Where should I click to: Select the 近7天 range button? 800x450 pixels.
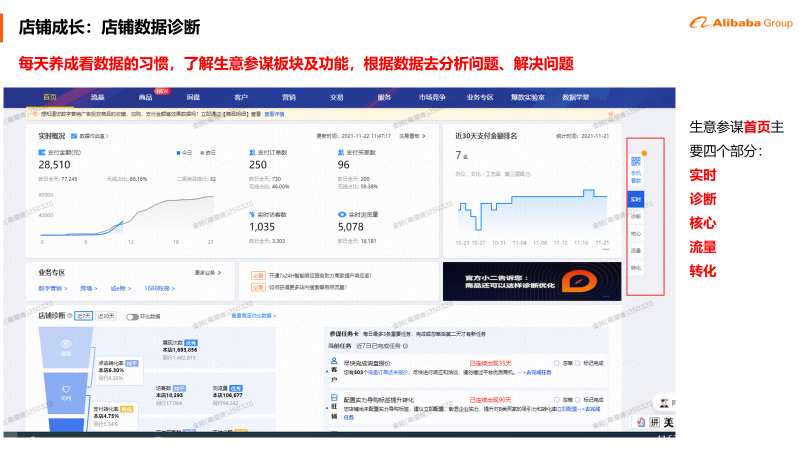(84, 316)
